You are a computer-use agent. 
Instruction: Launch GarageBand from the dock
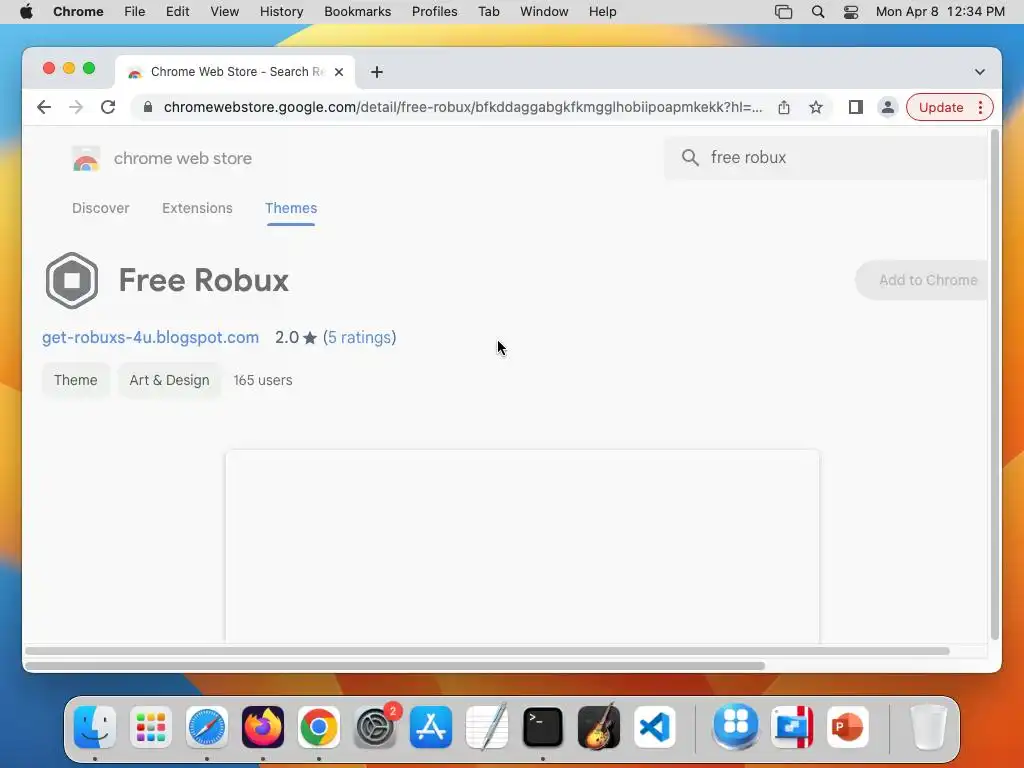coord(599,727)
